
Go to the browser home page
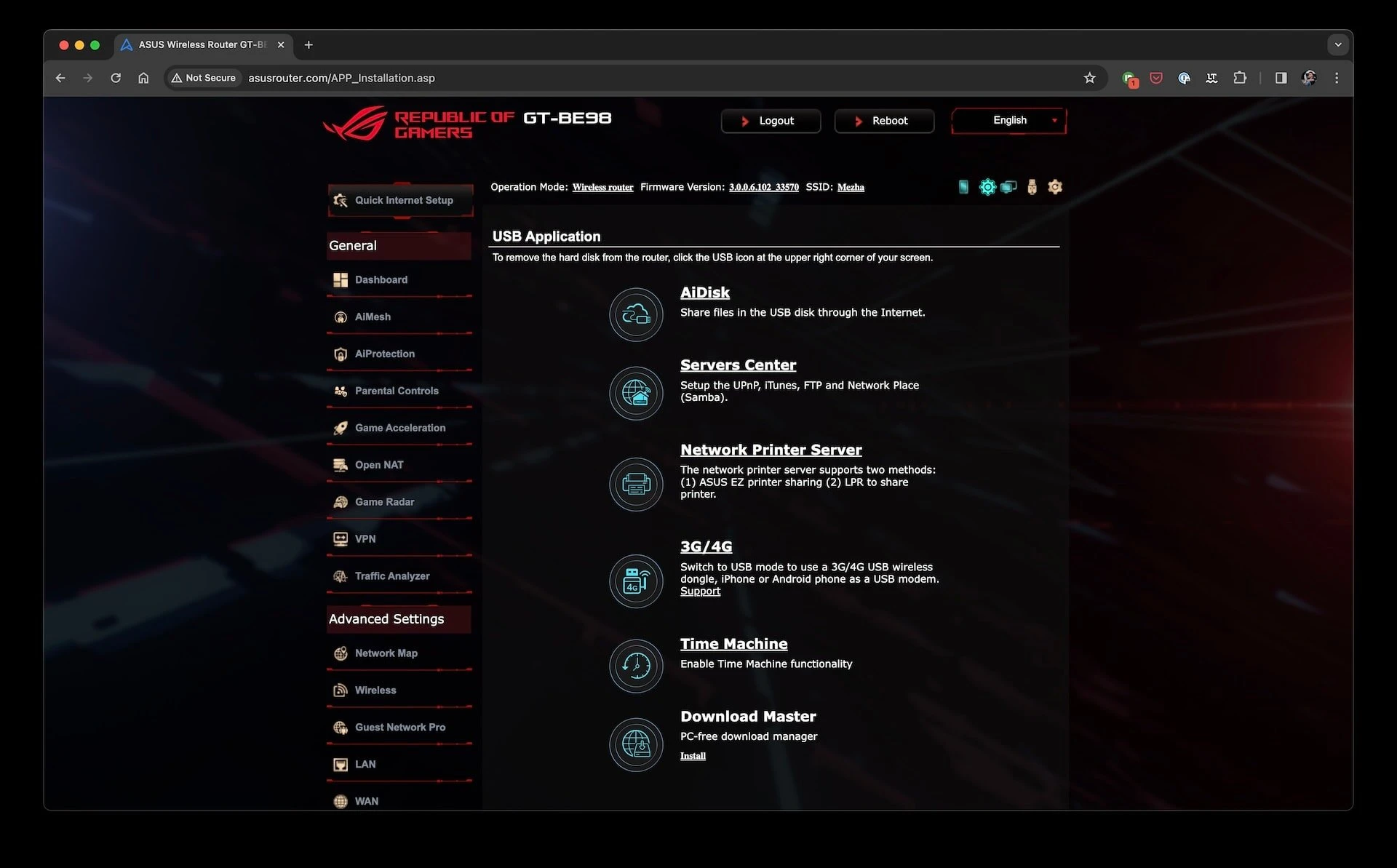(143, 78)
